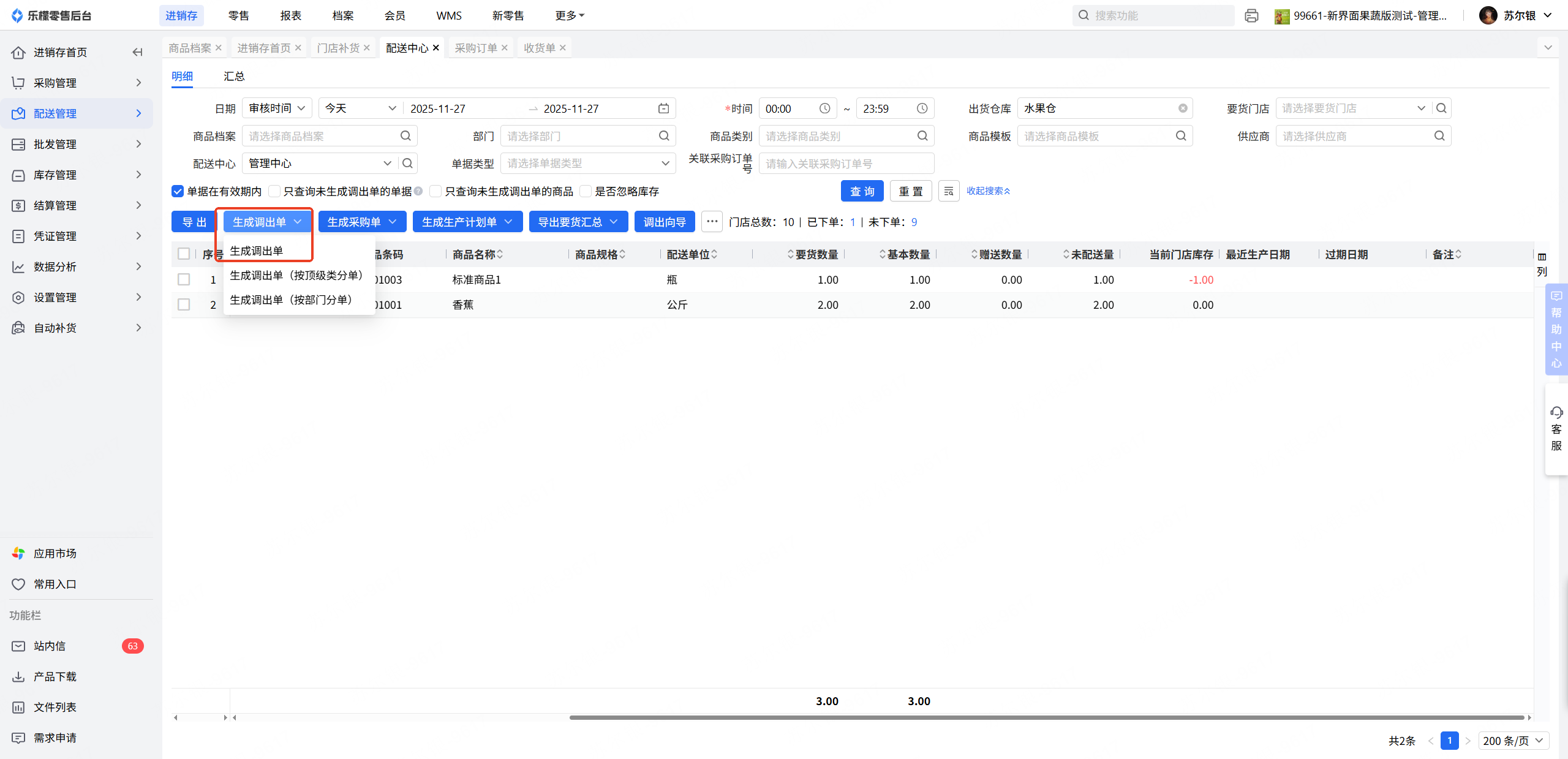The height and width of the screenshot is (759, 1568).
Task: Click the three-dots more actions button
Action: [x=712, y=222]
